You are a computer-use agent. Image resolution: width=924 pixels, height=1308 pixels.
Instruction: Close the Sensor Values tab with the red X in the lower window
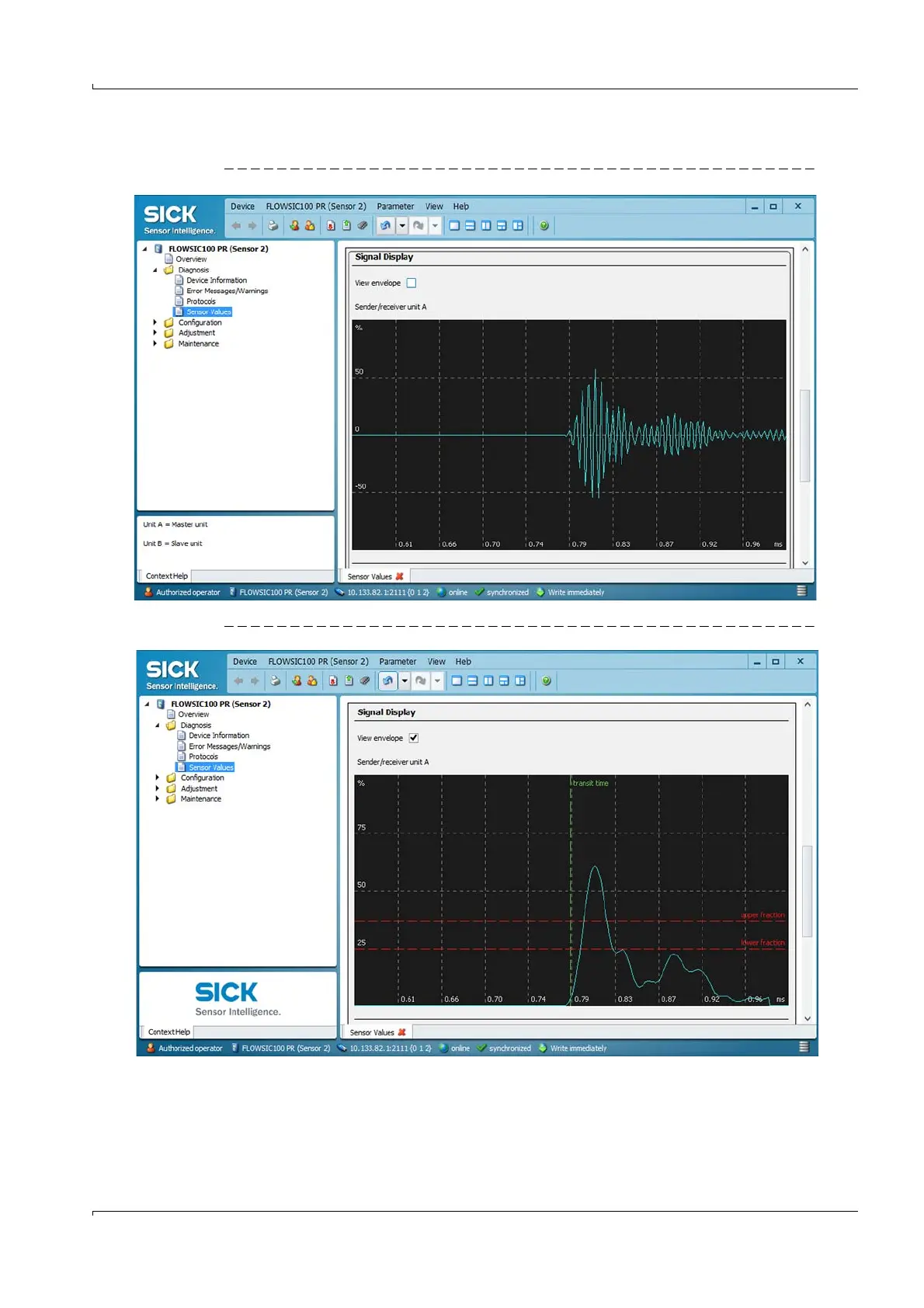coord(401,1032)
